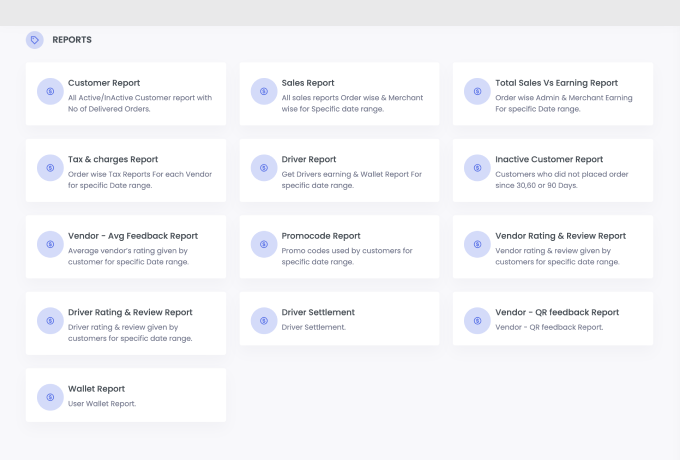This screenshot has height=460, width=680.
Task: Open Total Sales Vs Earning Report title
Action: click(x=556, y=83)
